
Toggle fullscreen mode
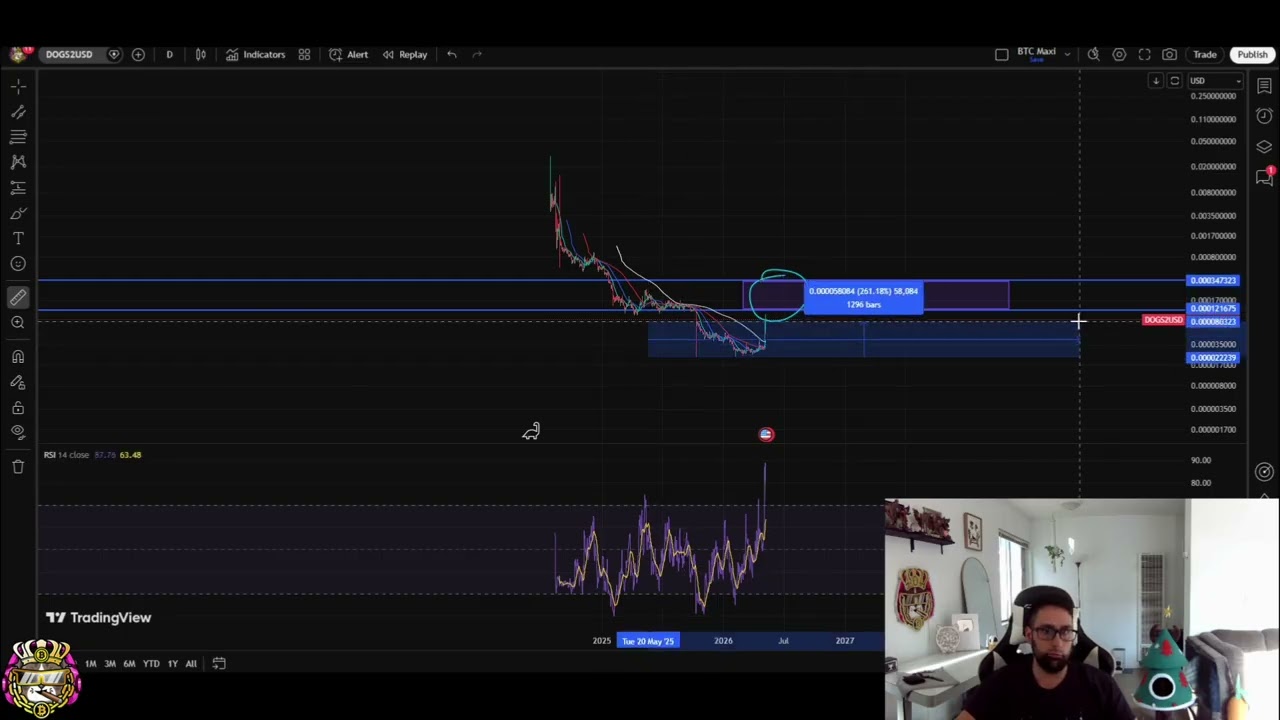tap(1144, 54)
